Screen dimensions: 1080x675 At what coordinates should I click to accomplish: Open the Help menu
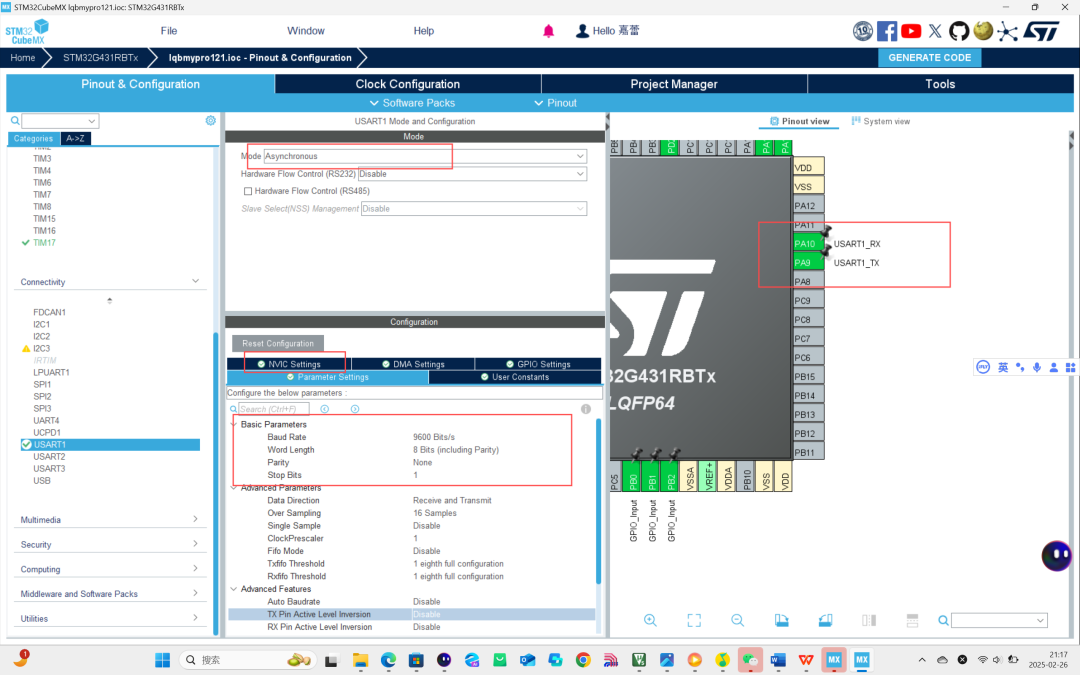pyautogui.click(x=424, y=31)
